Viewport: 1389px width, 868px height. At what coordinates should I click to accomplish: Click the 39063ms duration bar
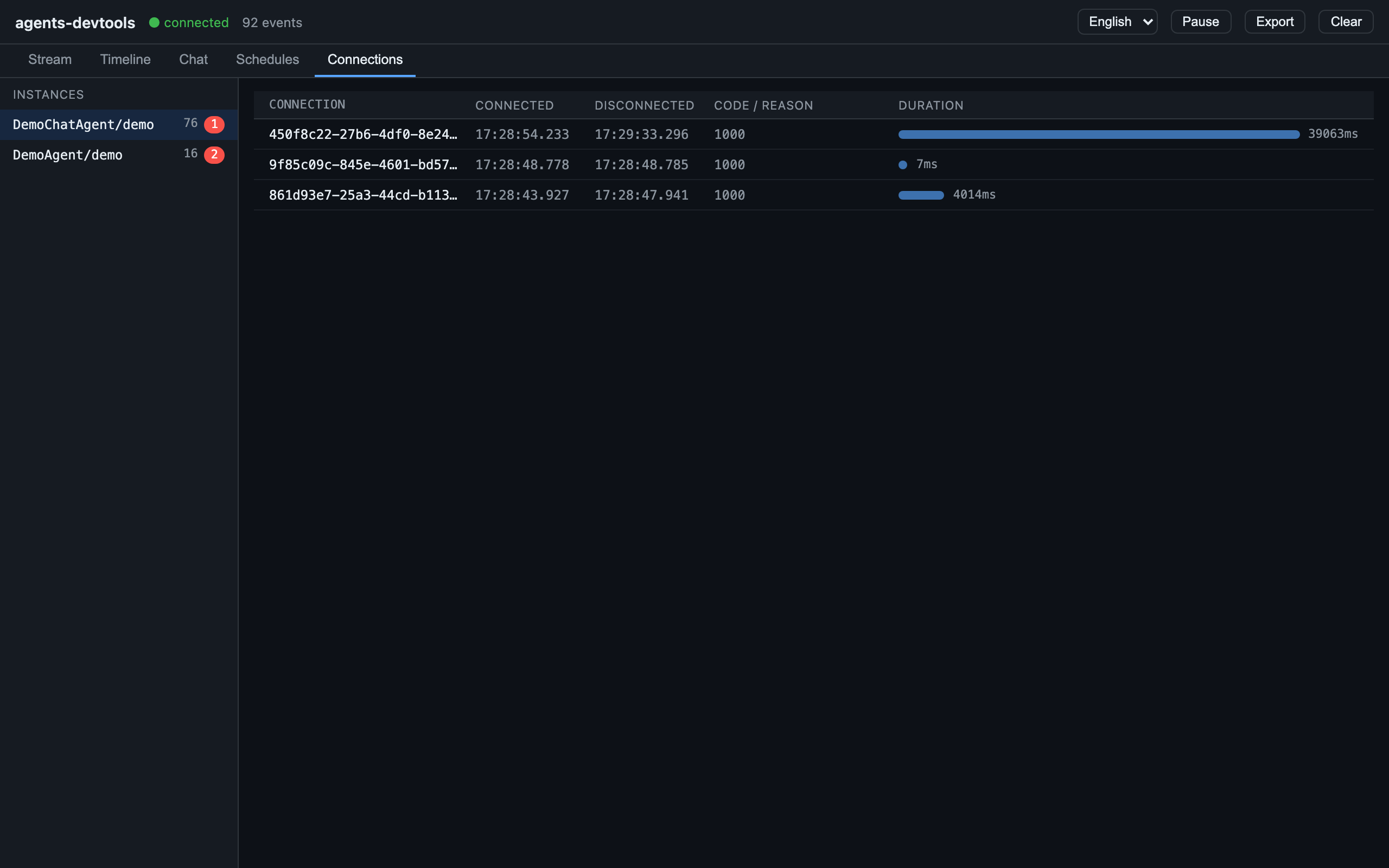[x=1099, y=135]
